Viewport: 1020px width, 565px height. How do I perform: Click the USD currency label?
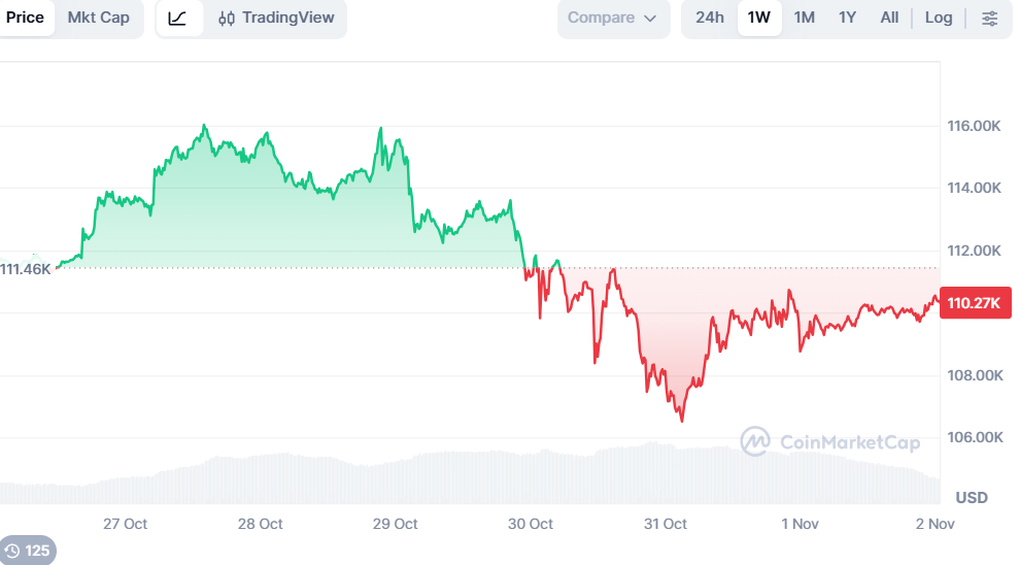971,498
